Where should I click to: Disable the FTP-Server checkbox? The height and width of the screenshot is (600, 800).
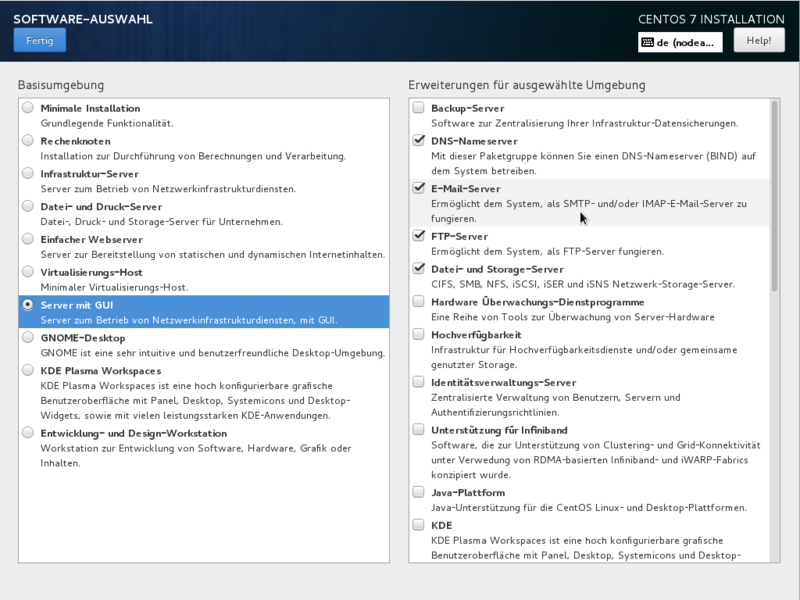click(x=418, y=236)
